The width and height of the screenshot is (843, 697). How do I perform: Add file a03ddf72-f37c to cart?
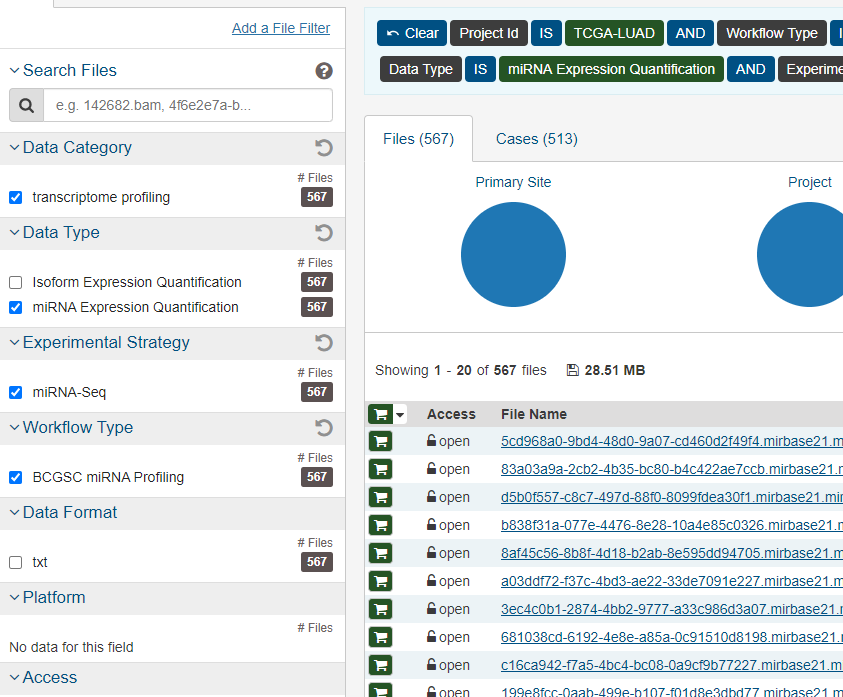coord(381,581)
